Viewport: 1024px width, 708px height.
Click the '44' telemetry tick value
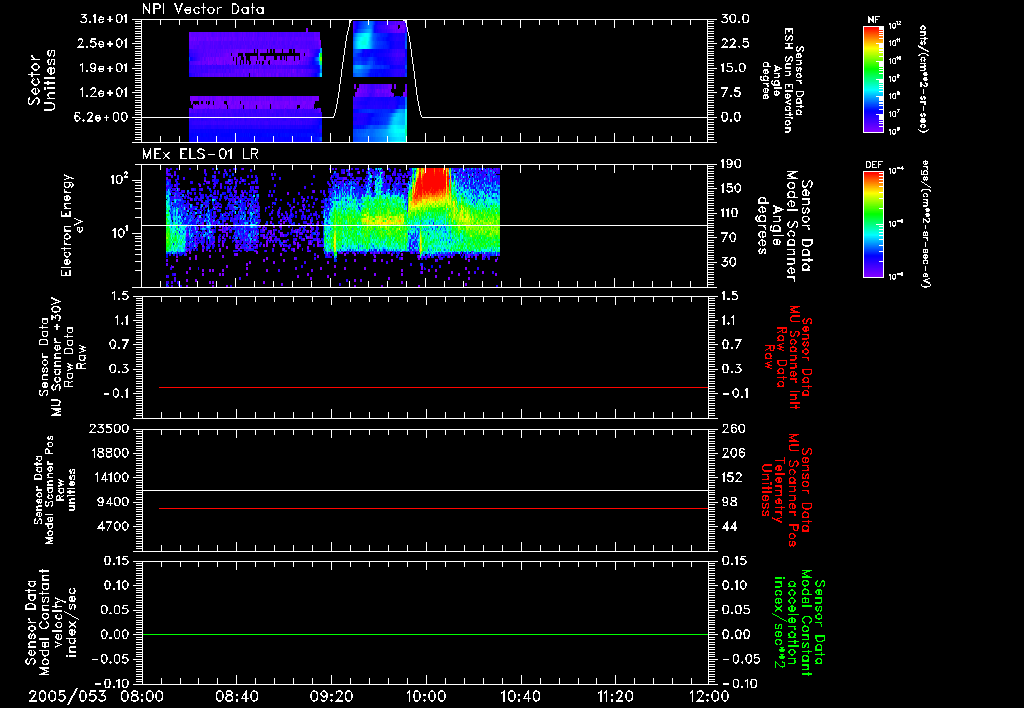[729, 526]
